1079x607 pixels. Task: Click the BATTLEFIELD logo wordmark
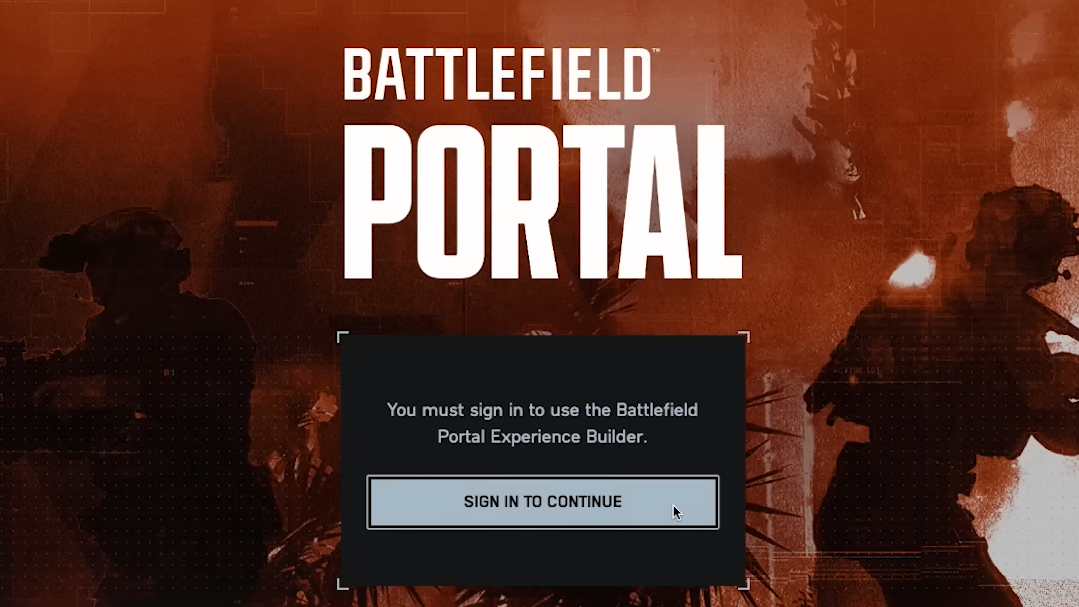[x=498, y=74]
